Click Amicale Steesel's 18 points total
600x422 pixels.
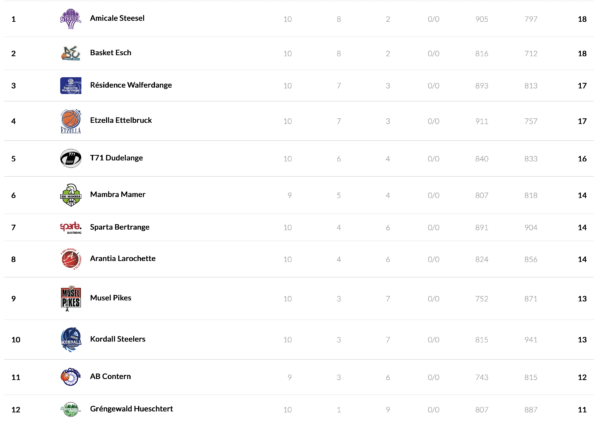point(582,19)
